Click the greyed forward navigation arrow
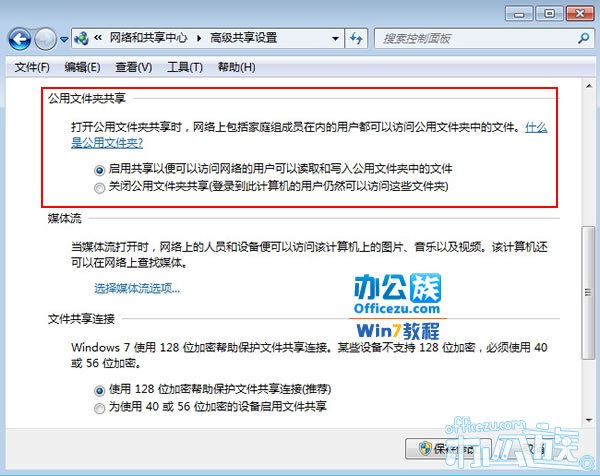This screenshot has width=600, height=476. [46, 39]
